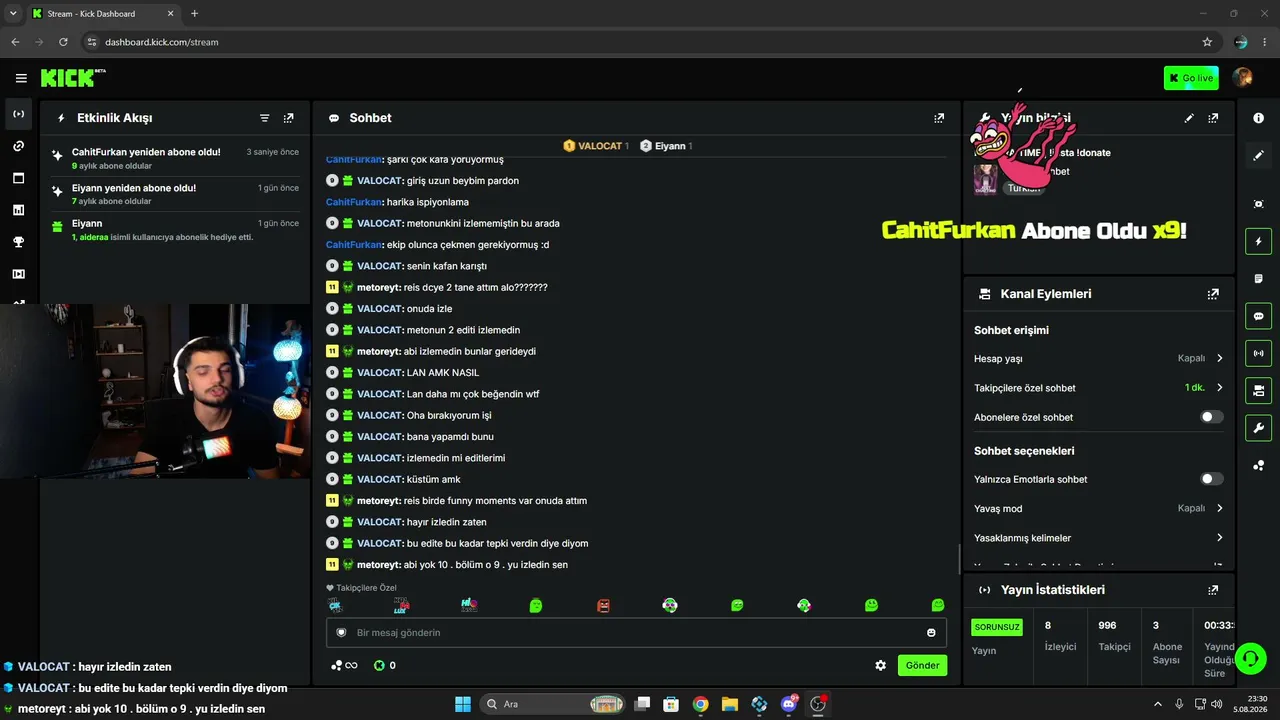The width and height of the screenshot is (1280, 720).
Task: Open File Explorer from the taskbar
Action: click(x=730, y=704)
